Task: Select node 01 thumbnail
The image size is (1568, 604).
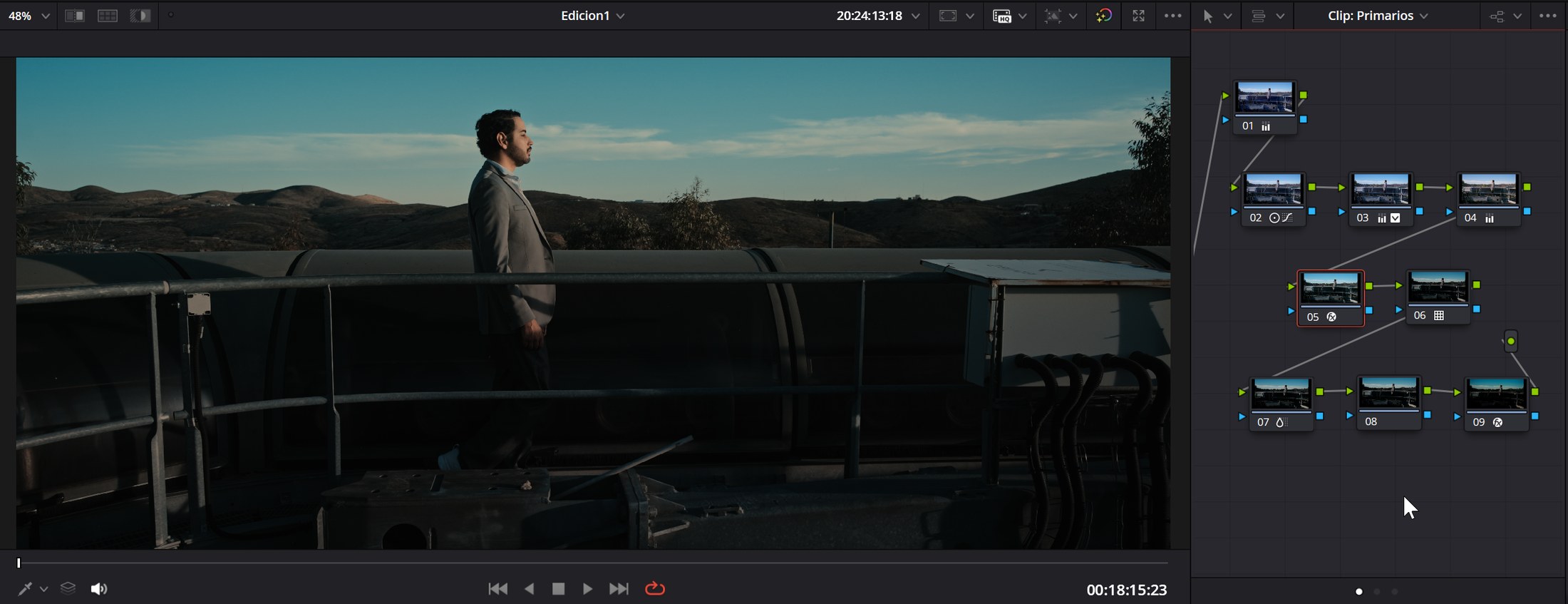Action: 1265,98
